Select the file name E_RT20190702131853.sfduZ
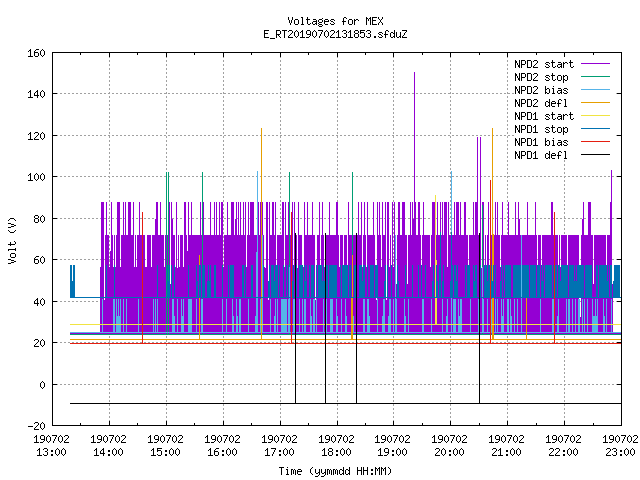The image size is (640, 480). coord(335,34)
